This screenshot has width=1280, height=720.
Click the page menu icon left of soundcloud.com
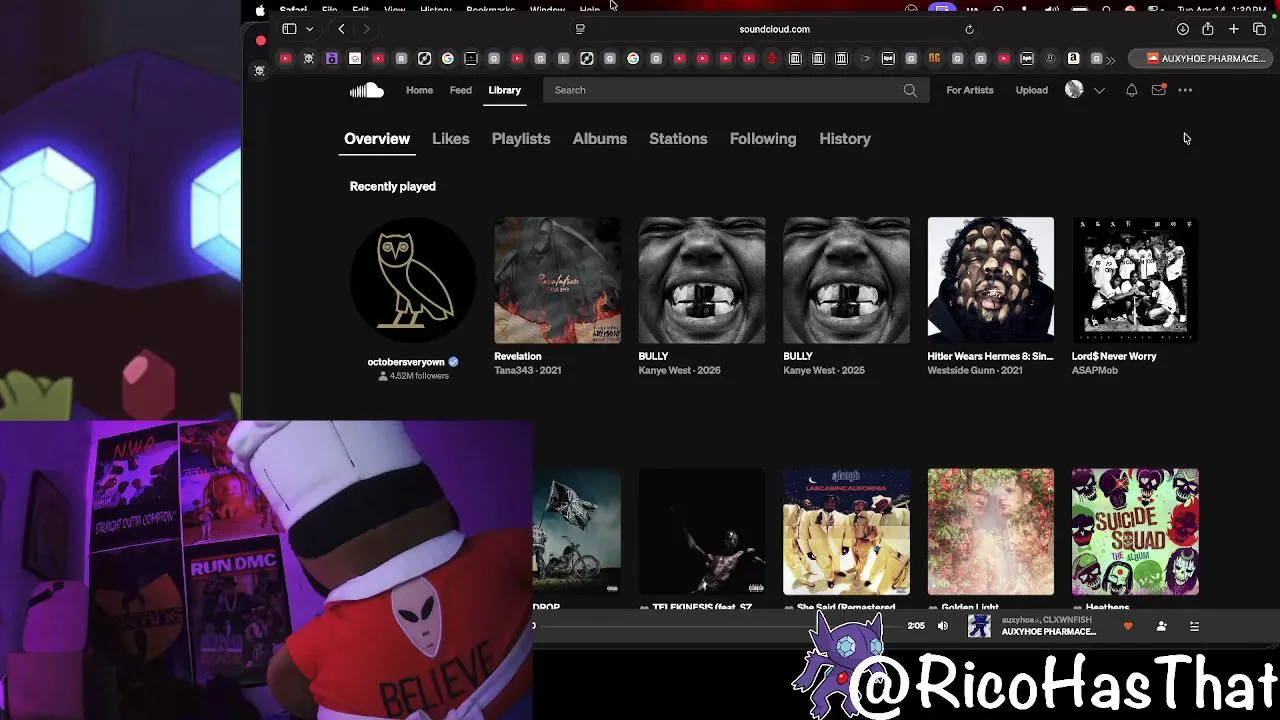580,29
